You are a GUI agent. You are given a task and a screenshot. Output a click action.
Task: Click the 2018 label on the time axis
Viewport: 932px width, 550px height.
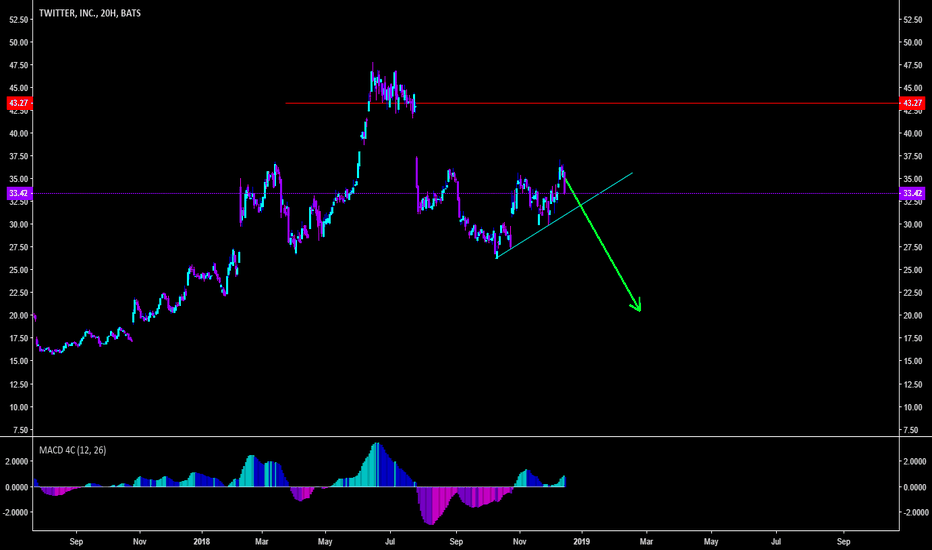coord(201,542)
